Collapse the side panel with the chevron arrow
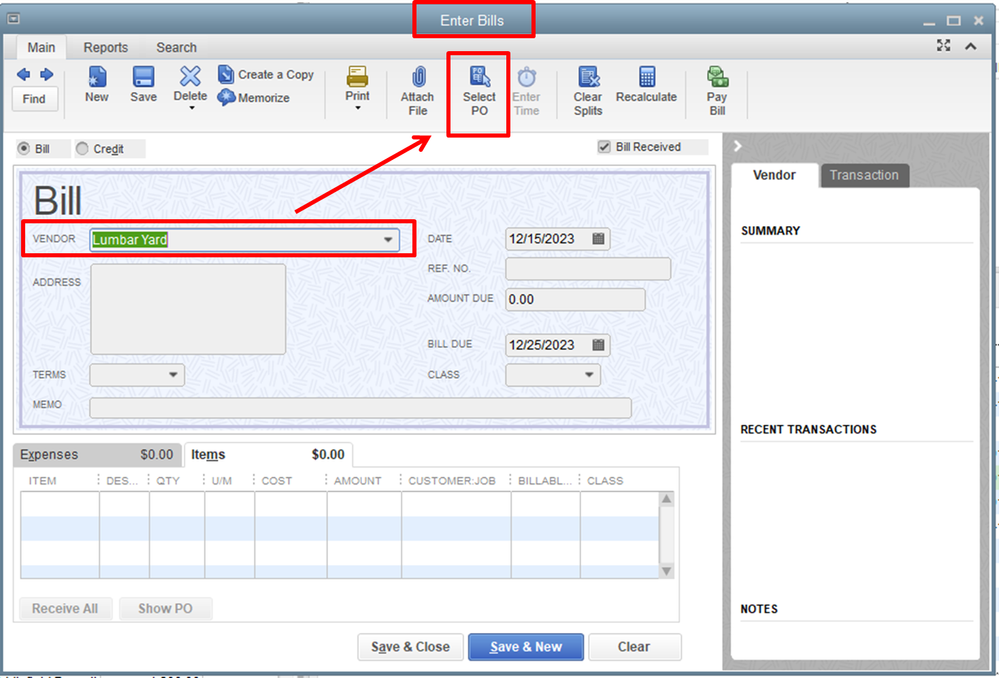This screenshot has height=678, width=999. (738, 146)
